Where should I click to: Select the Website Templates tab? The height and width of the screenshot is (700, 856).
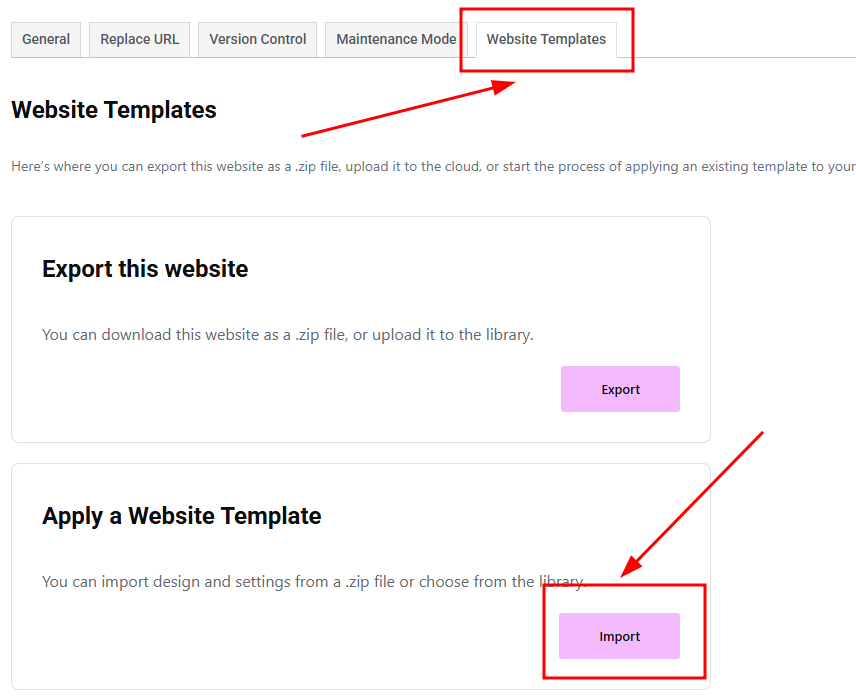click(x=546, y=39)
